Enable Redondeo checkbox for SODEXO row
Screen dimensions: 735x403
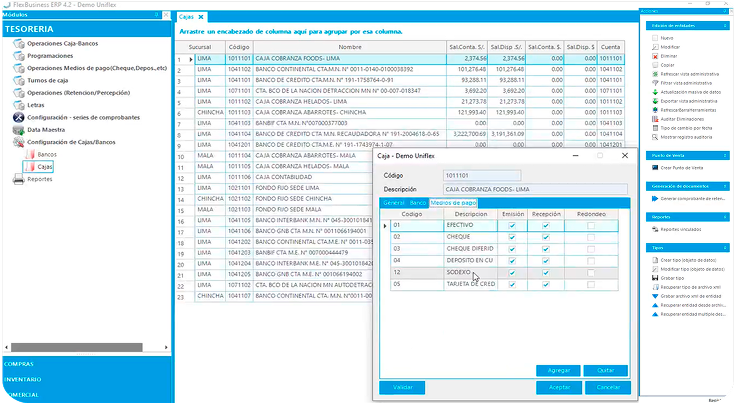(591, 271)
